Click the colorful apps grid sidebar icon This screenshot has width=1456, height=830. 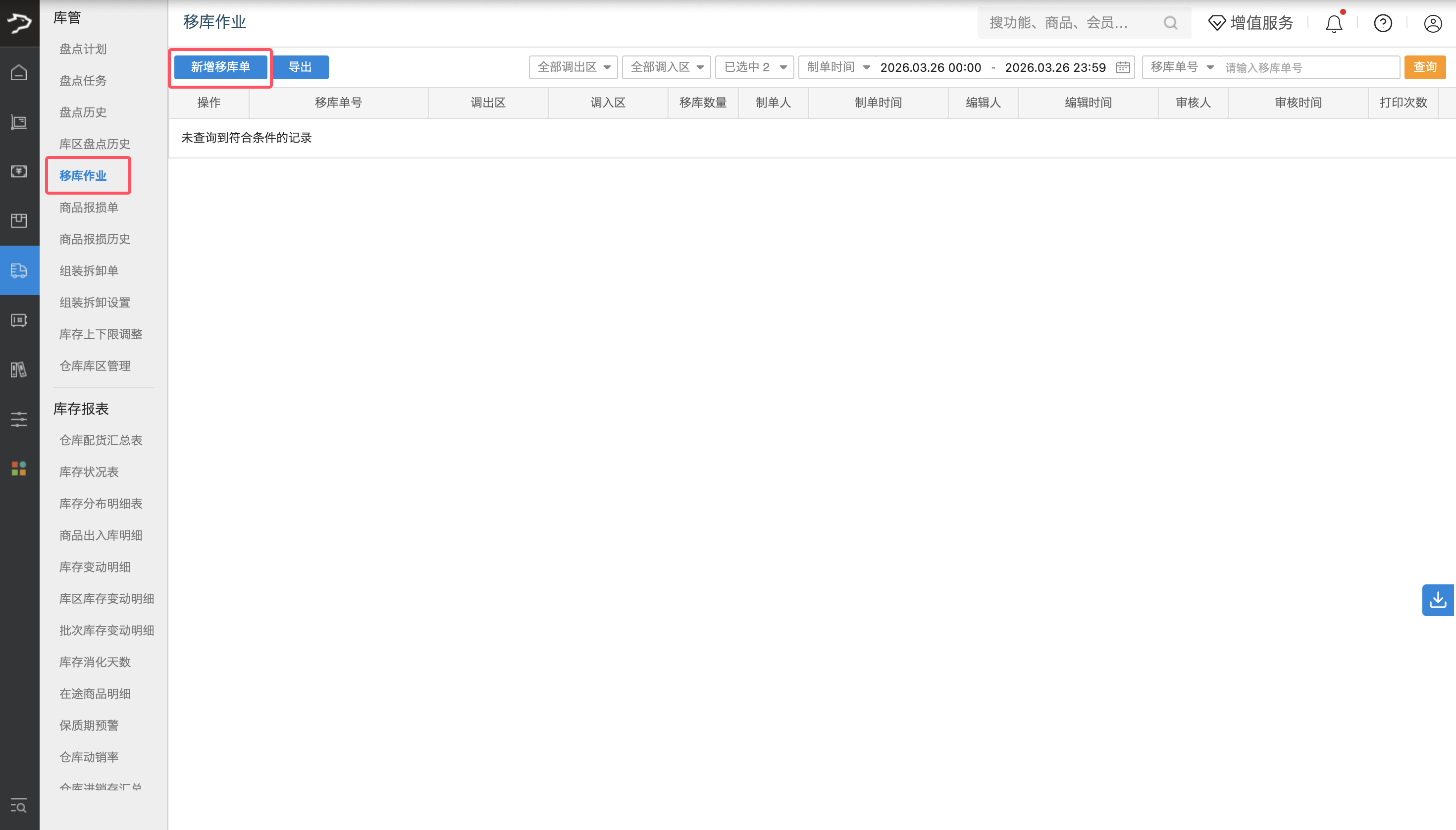(x=19, y=468)
